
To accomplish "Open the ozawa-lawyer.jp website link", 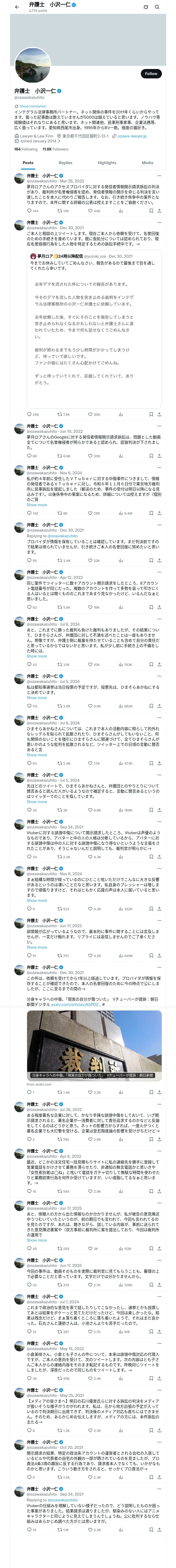I will 132,136.
